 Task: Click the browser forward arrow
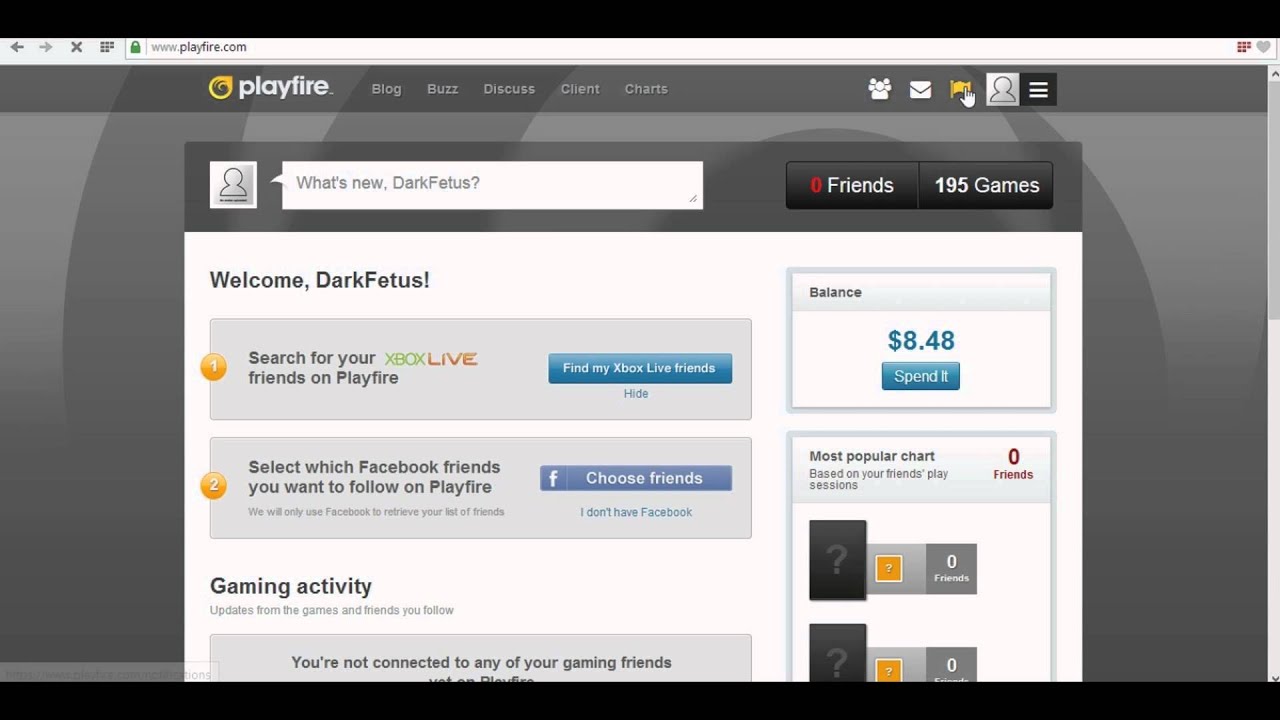(x=46, y=47)
